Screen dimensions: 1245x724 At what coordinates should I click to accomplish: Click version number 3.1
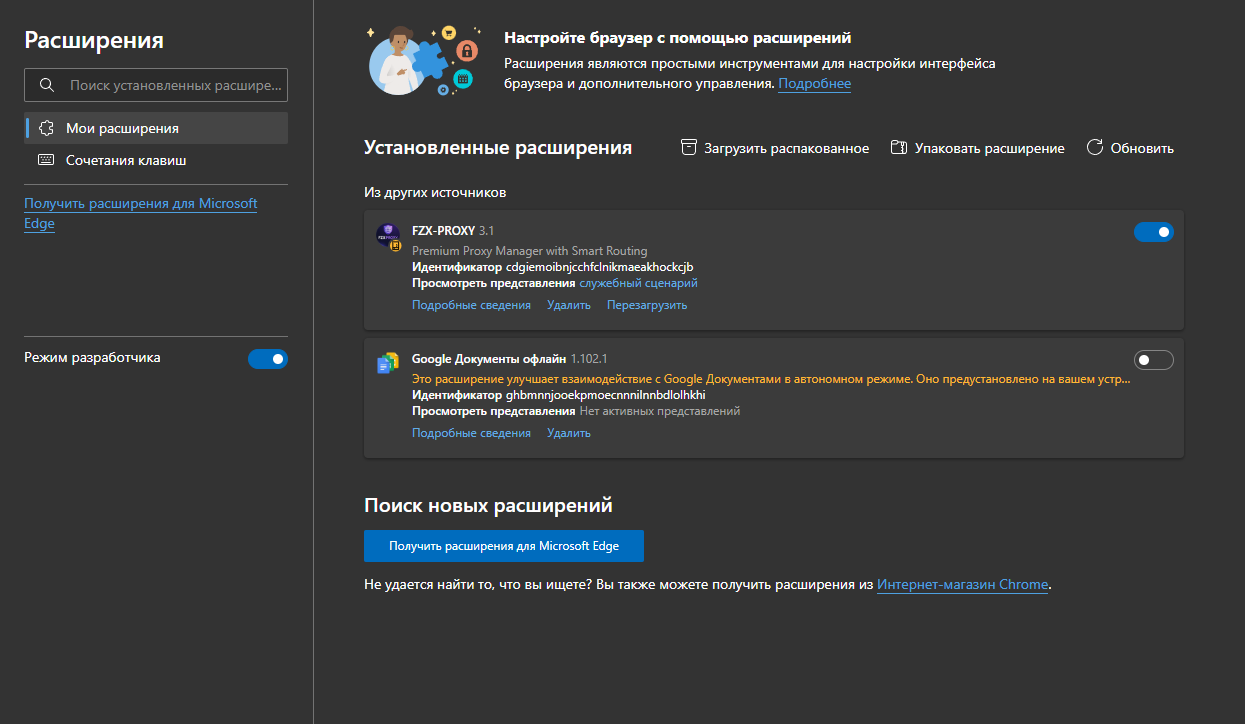point(487,231)
